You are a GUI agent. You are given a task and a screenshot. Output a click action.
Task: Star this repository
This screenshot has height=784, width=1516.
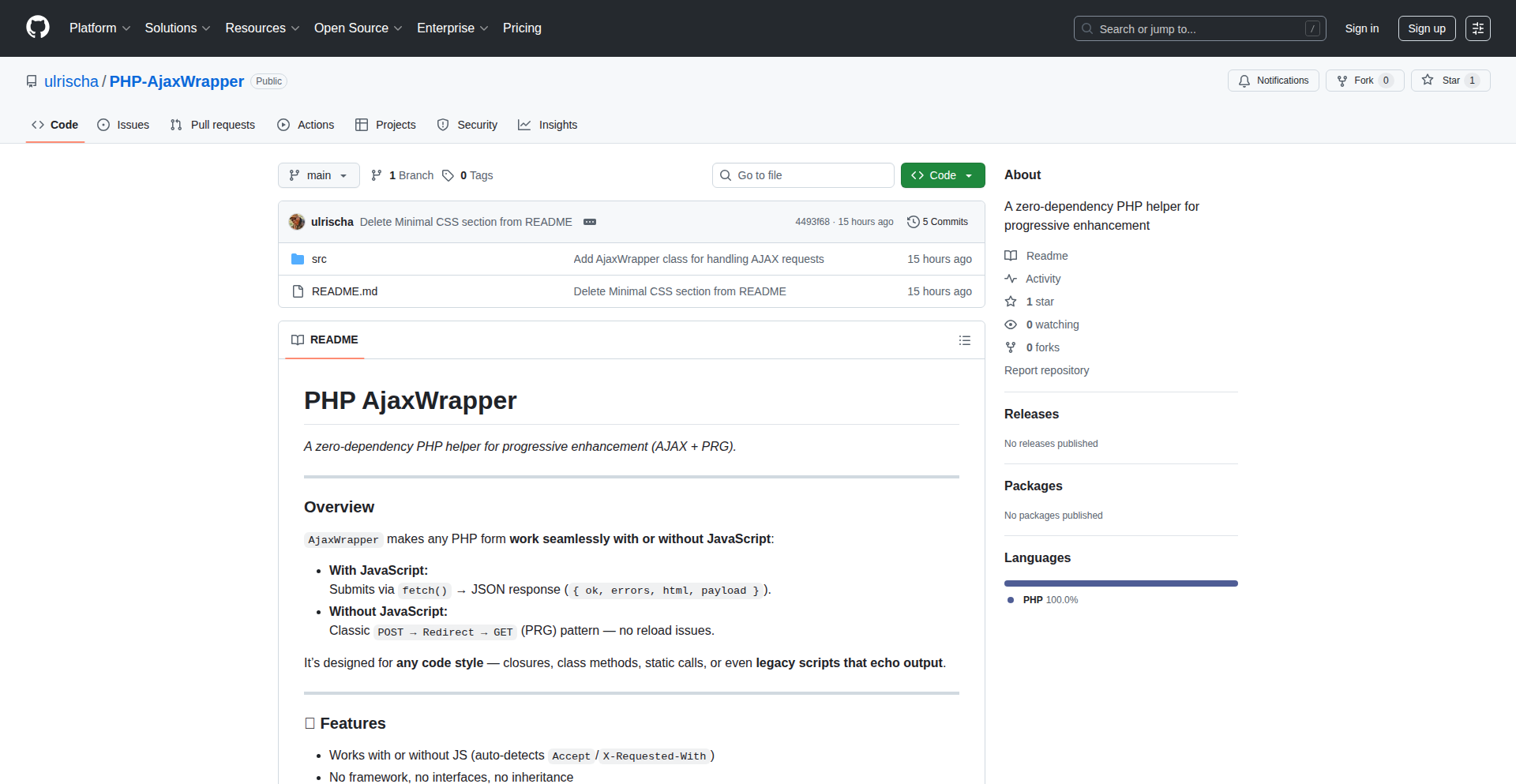[x=1442, y=81]
